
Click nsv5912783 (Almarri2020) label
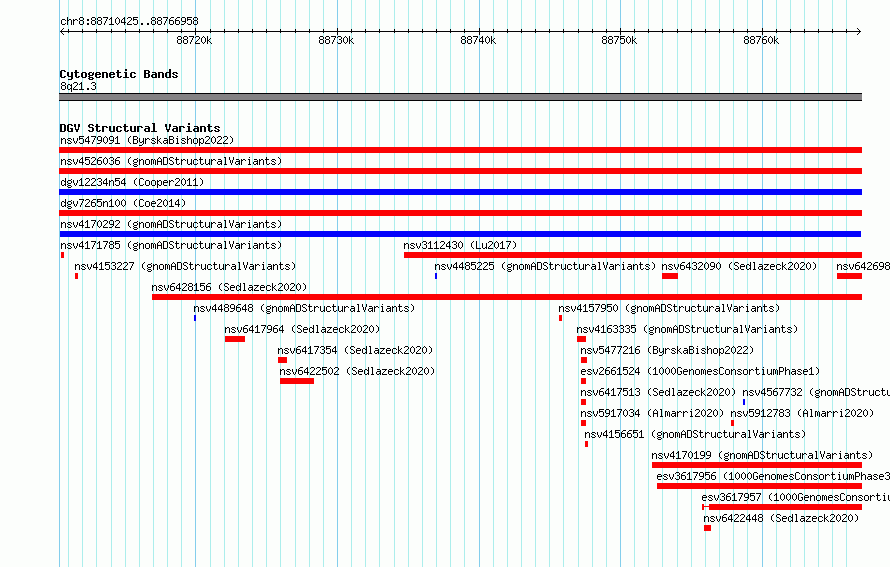(x=802, y=413)
